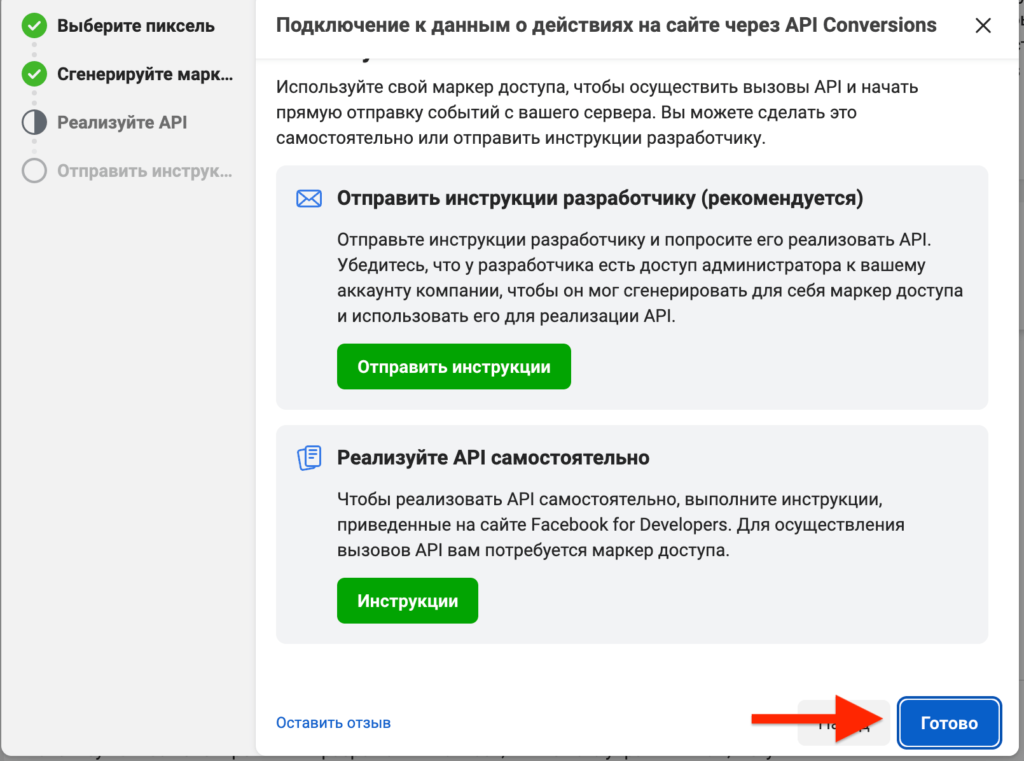Click the half-filled circle step icon
Screen dimensions: 1024x761
[x=34, y=123]
